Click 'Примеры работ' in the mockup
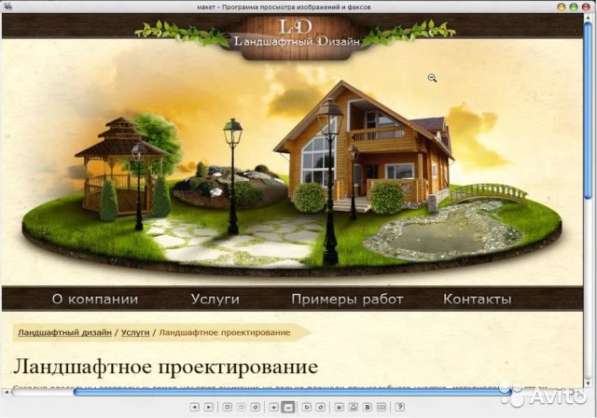597x418 pixels. click(347, 299)
